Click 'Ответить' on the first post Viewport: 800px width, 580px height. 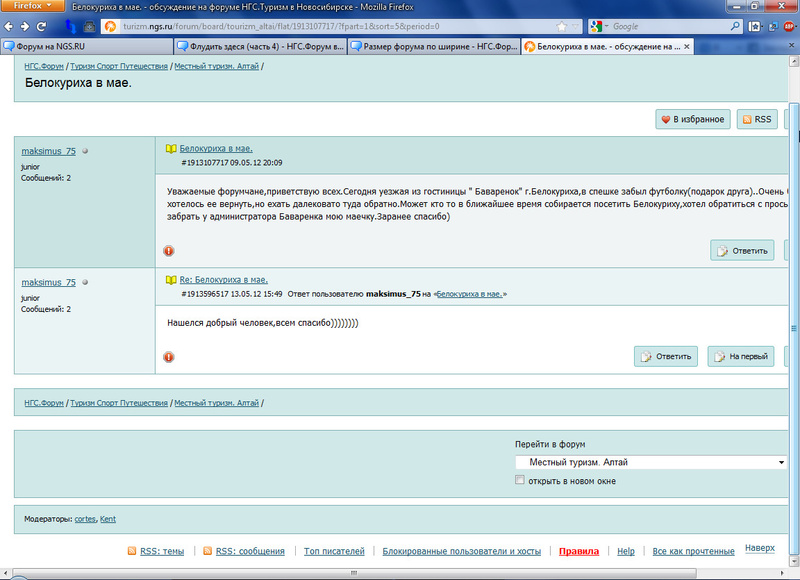[x=742, y=250]
